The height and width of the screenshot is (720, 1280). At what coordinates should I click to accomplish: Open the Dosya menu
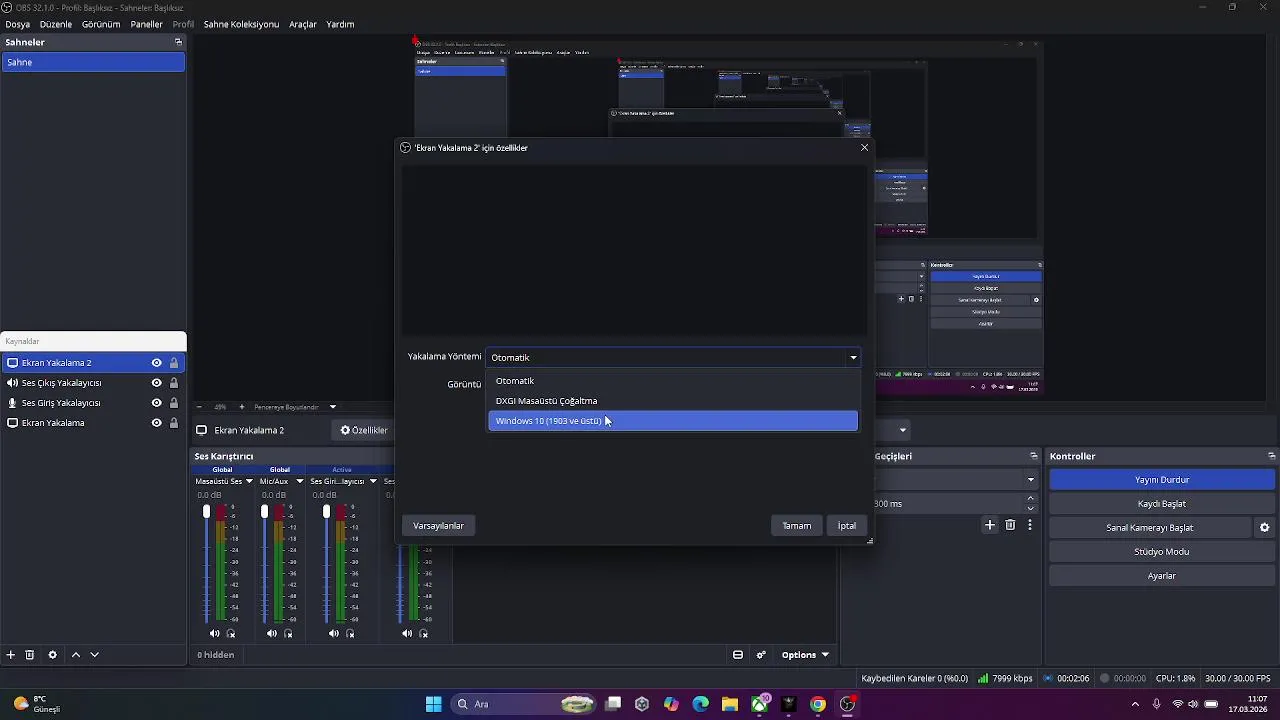18,24
